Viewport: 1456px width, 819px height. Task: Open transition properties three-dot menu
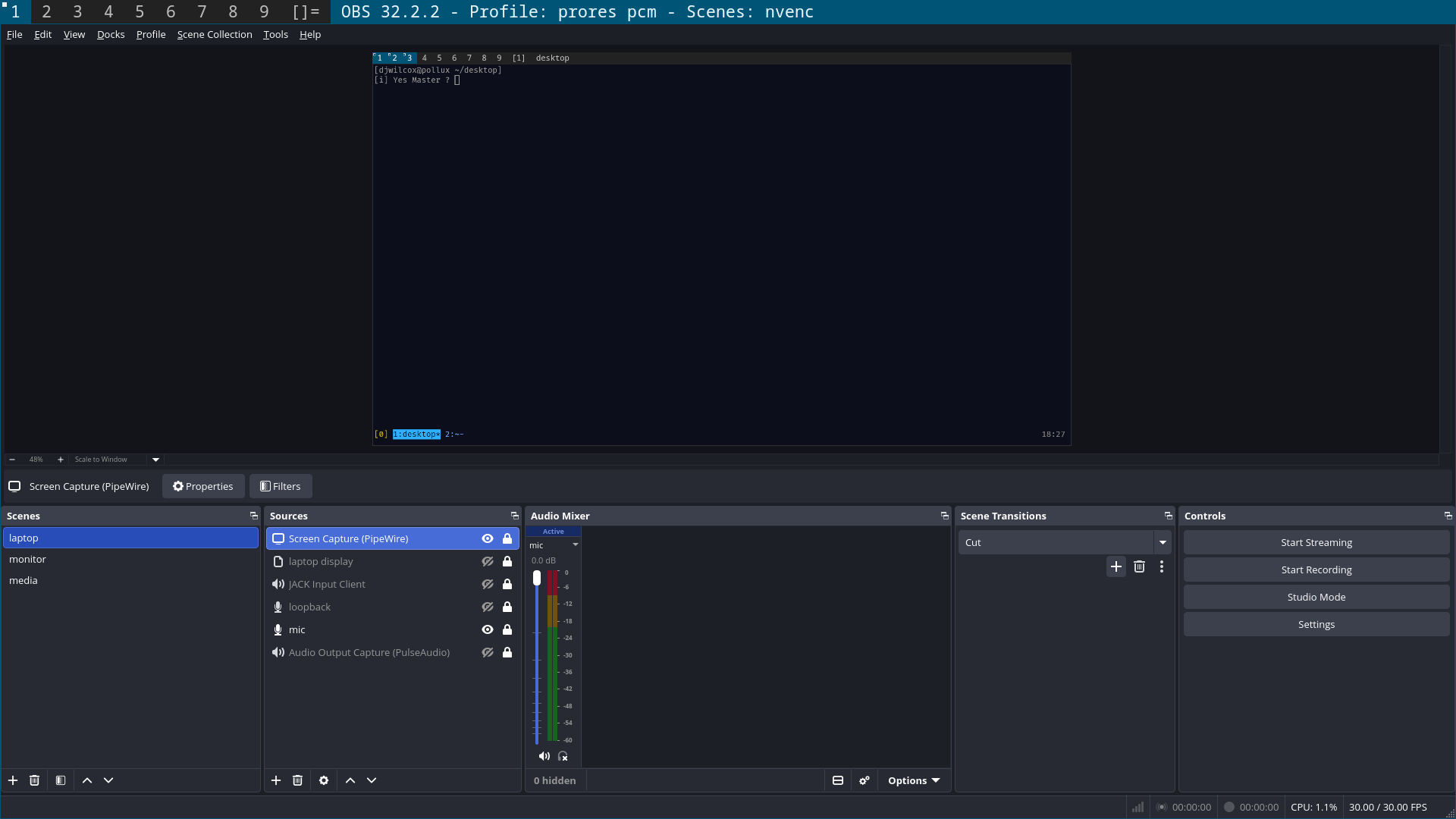[1162, 566]
